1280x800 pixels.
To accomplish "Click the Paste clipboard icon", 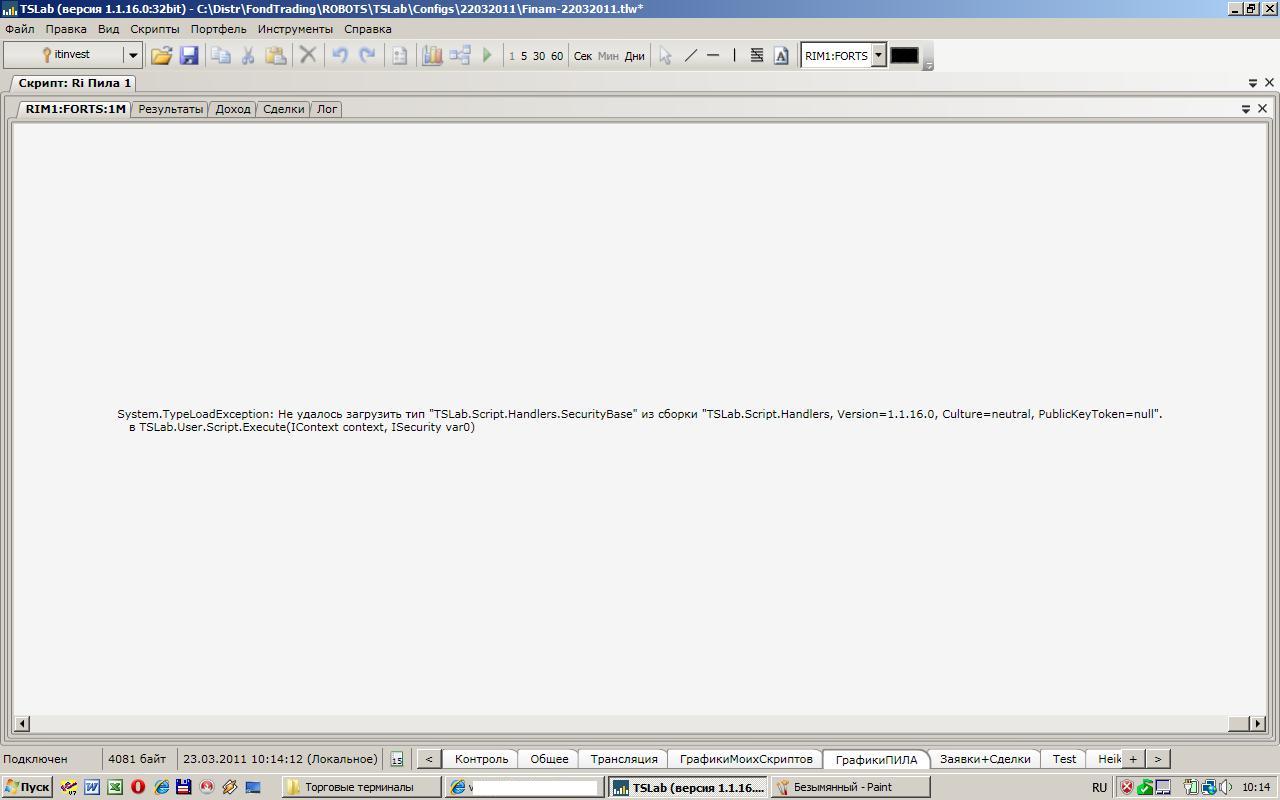I will [x=275, y=56].
